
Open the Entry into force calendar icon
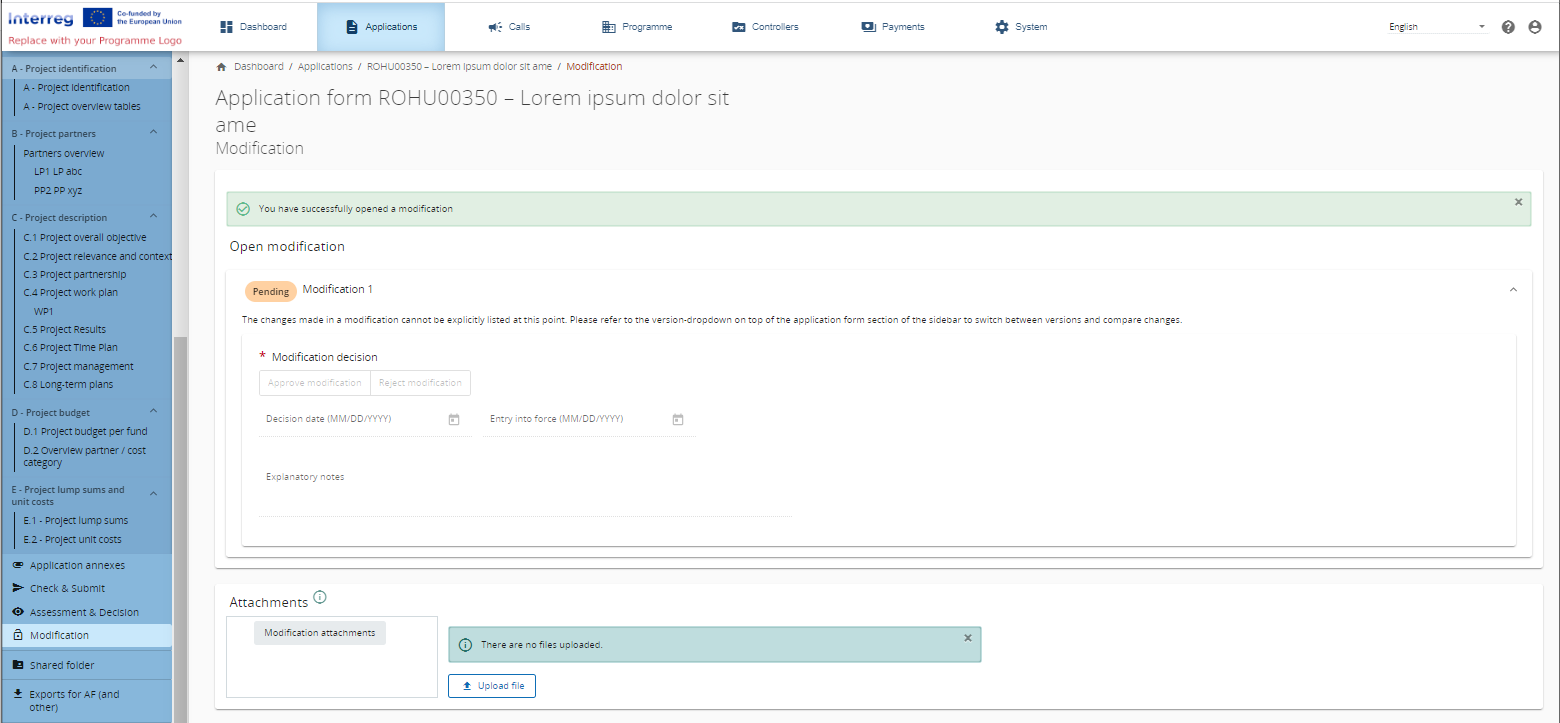click(x=677, y=420)
